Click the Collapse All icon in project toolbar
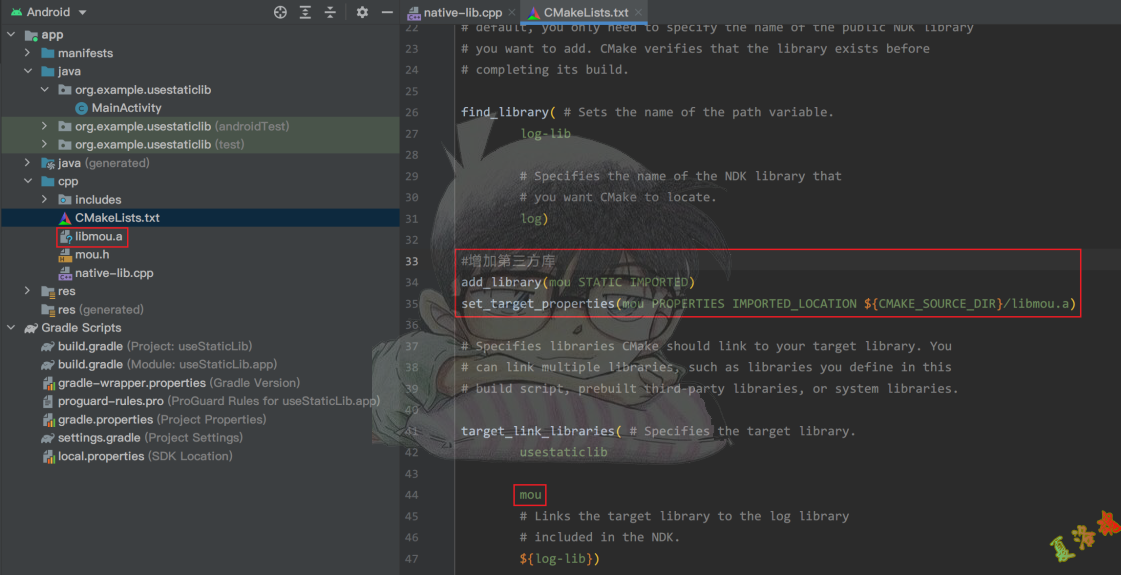The height and width of the screenshot is (575, 1121). pyautogui.click(x=332, y=12)
